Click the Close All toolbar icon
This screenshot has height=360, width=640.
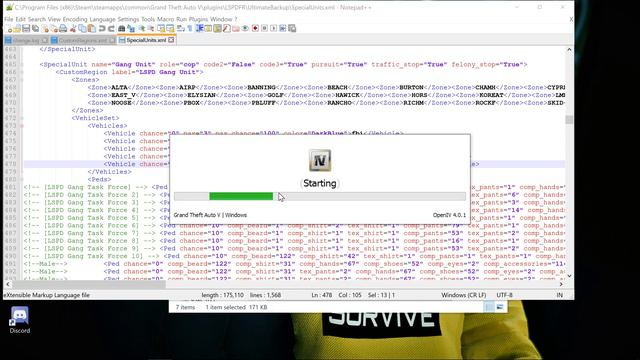pyautogui.click(x=54, y=29)
